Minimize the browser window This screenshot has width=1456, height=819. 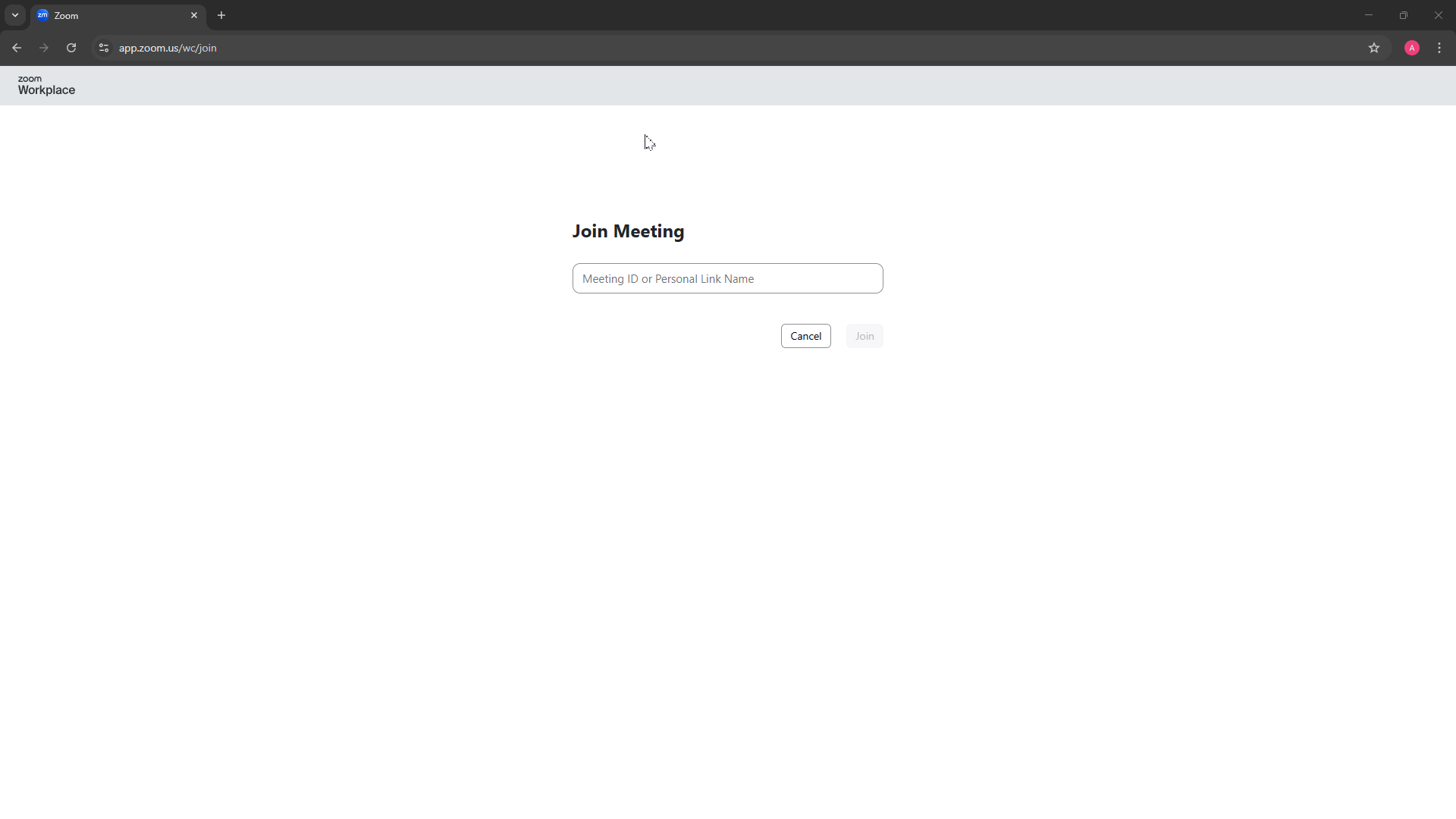pos(1369,15)
